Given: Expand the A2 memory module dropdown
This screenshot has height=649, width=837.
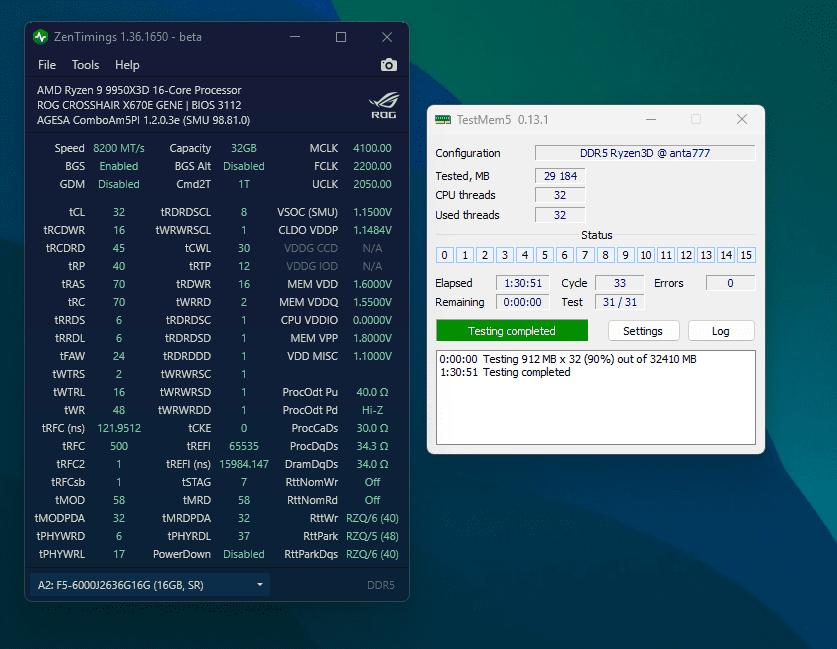Looking at the screenshot, I should 149,585.
